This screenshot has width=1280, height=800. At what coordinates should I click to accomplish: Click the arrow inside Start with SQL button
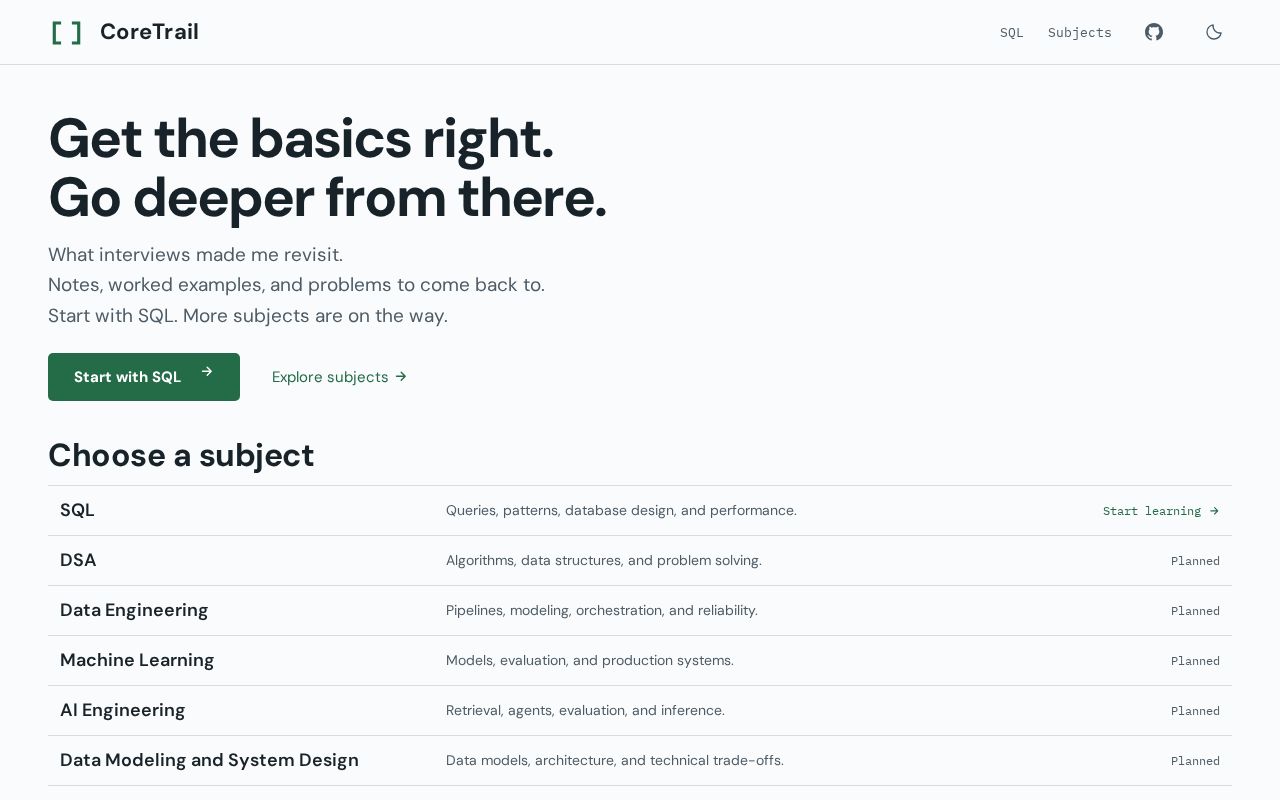pyautogui.click(x=207, y=372)
